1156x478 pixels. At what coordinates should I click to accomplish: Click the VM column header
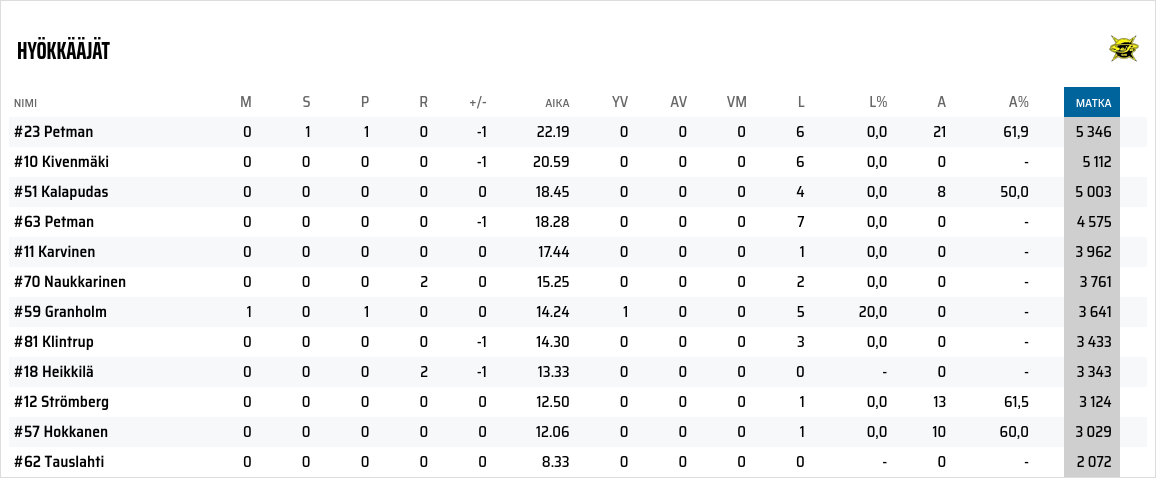coord(737,102)
